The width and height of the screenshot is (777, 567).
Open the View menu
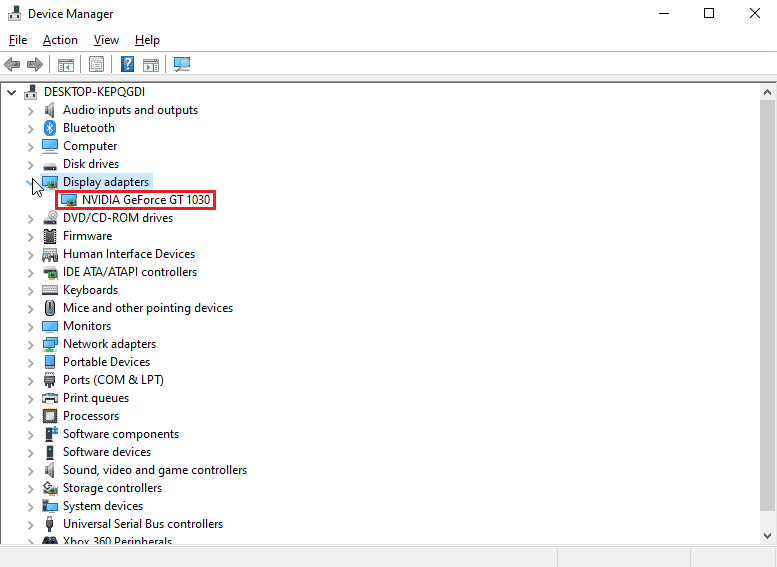(106, 40)
